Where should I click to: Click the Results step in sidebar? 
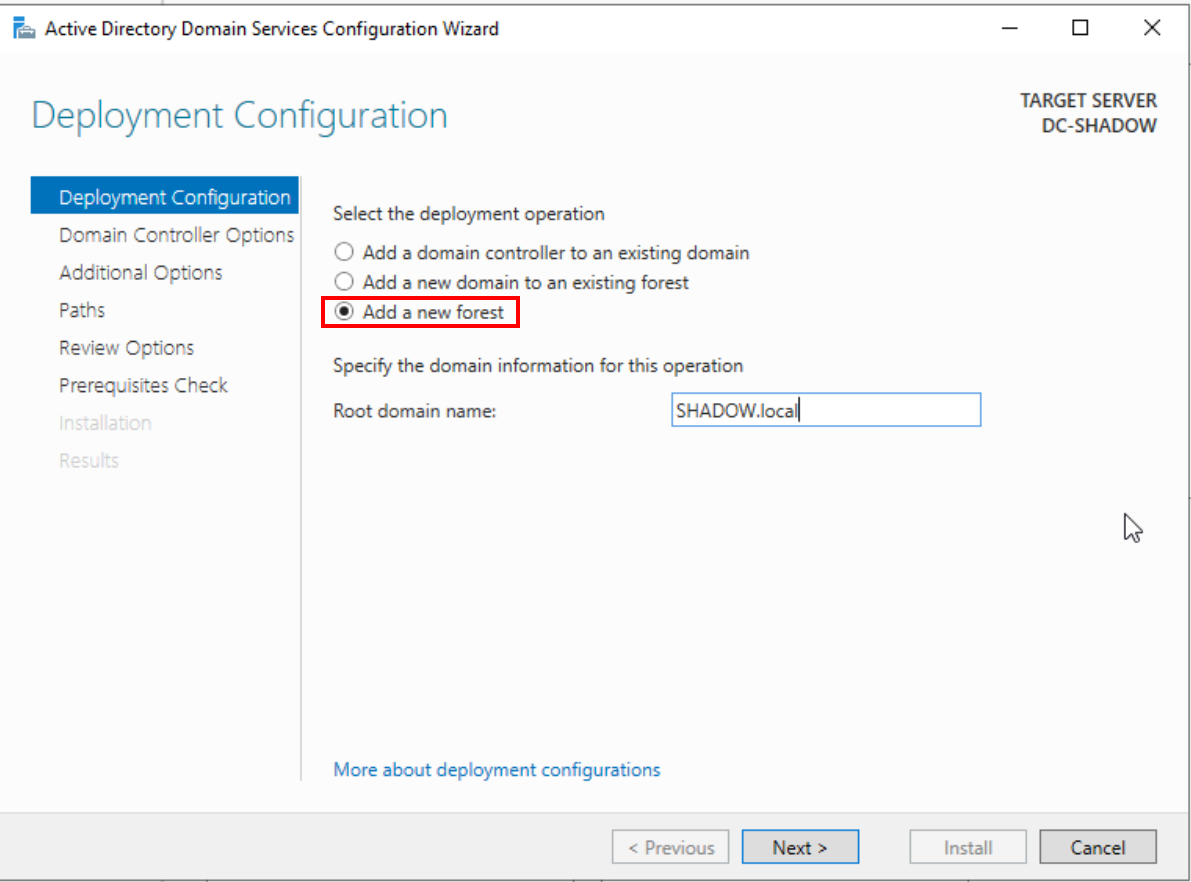point(88,460)
